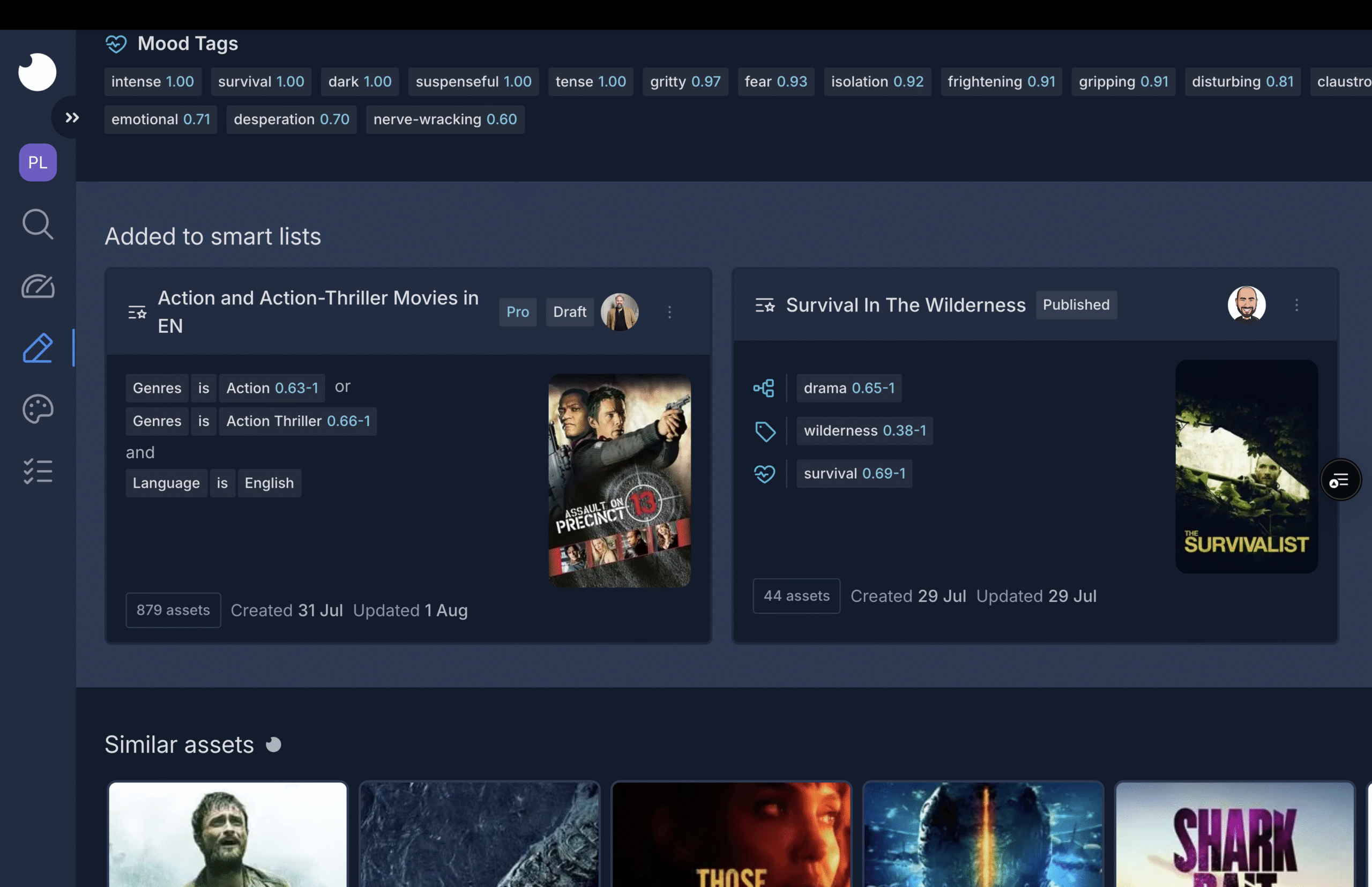Open the search magnifier in sidebar

38,224
